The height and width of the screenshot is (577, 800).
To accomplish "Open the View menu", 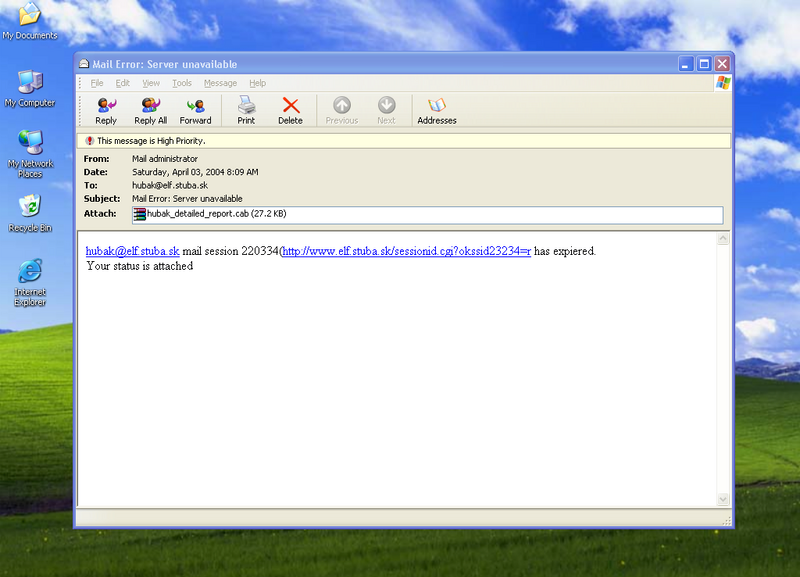I will [151, 83].
